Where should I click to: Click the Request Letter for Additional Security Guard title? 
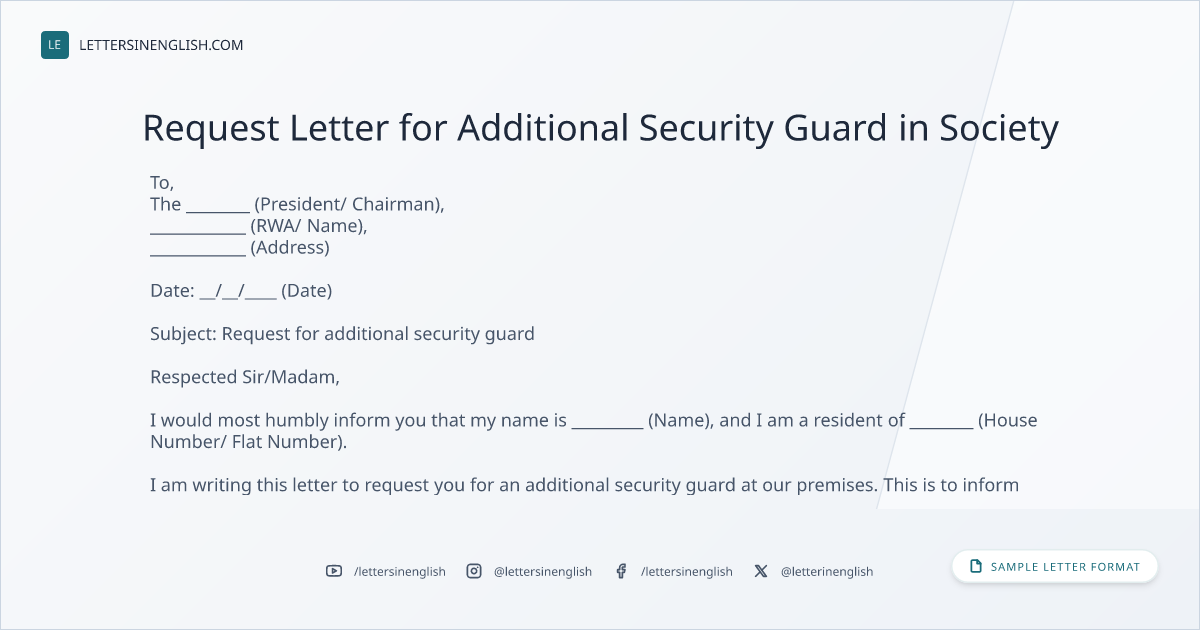click(600, 128)
